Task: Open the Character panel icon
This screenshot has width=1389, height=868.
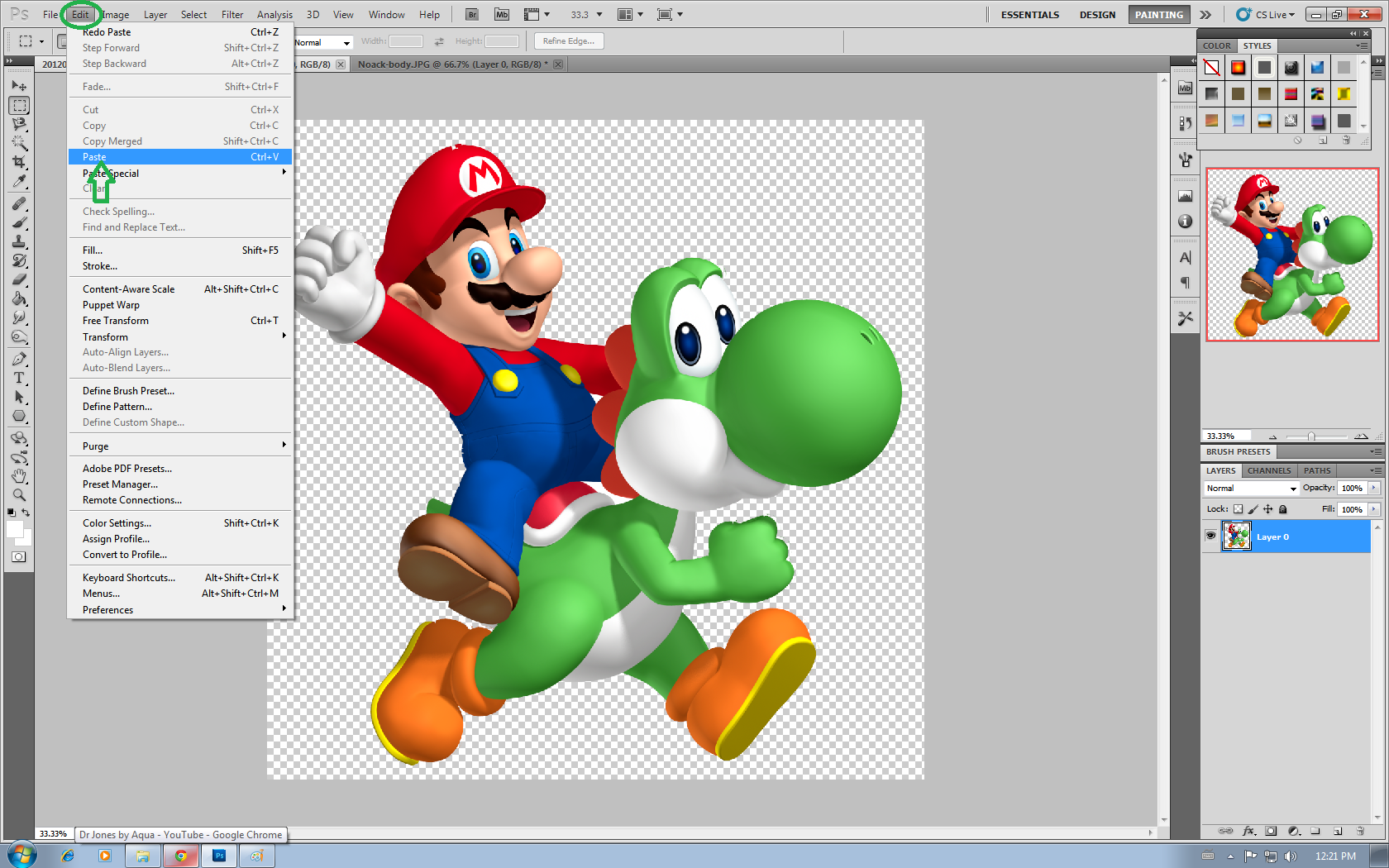Action: tap(1185, 258)
